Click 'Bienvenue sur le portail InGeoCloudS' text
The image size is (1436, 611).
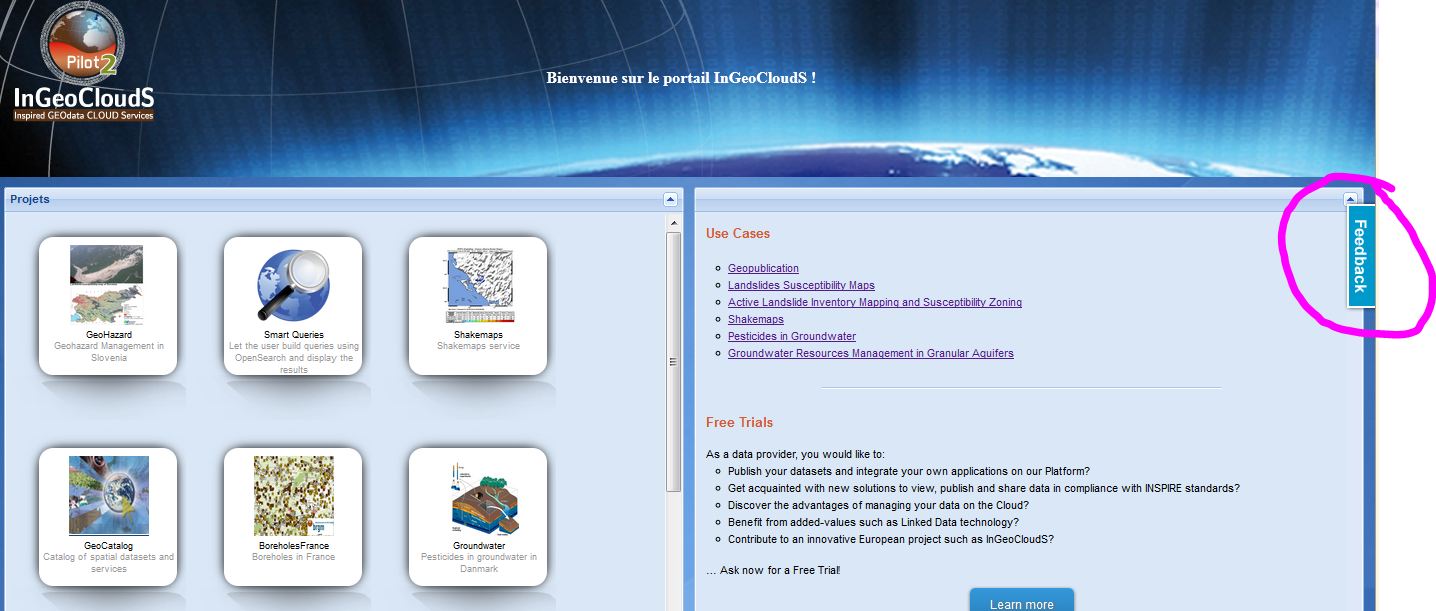pos(681,77)
